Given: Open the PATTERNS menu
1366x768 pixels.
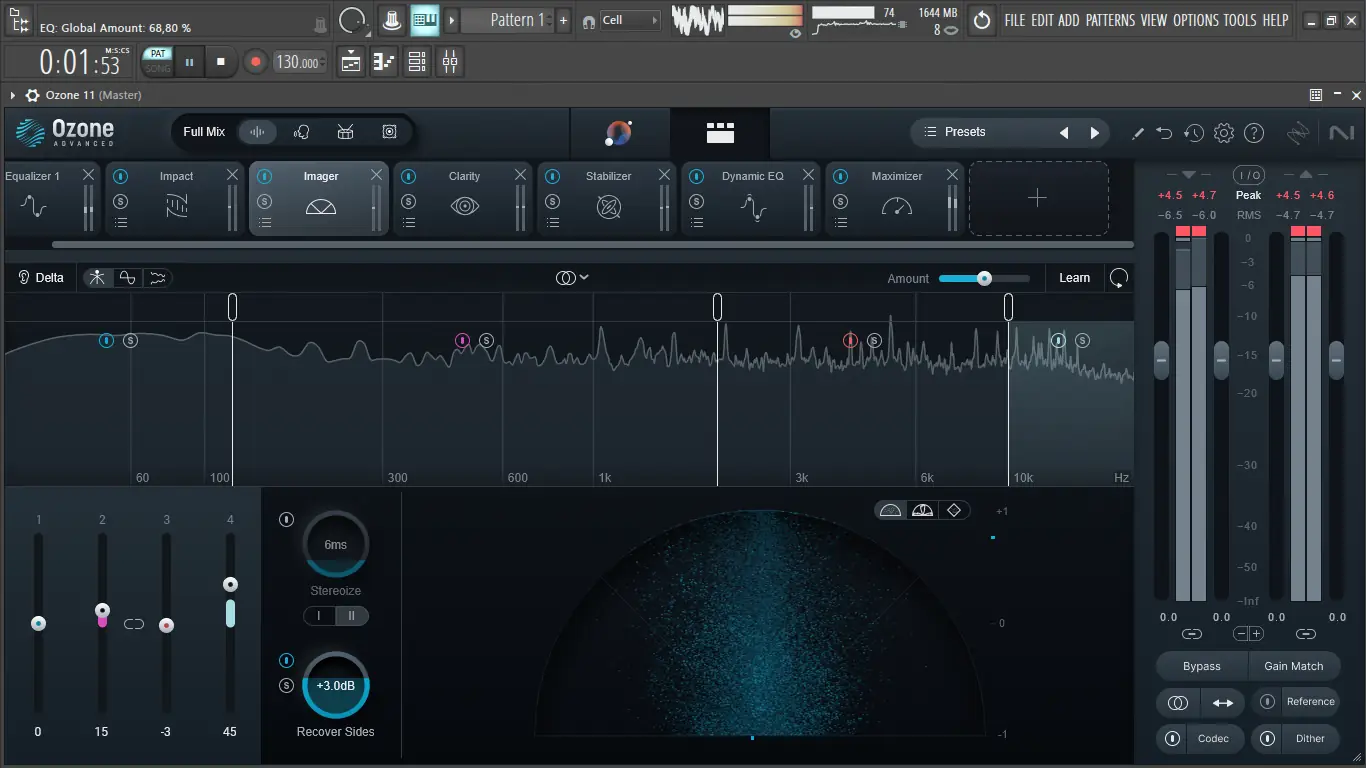Looking at the screenshot, I should (x=1111, y=20).
